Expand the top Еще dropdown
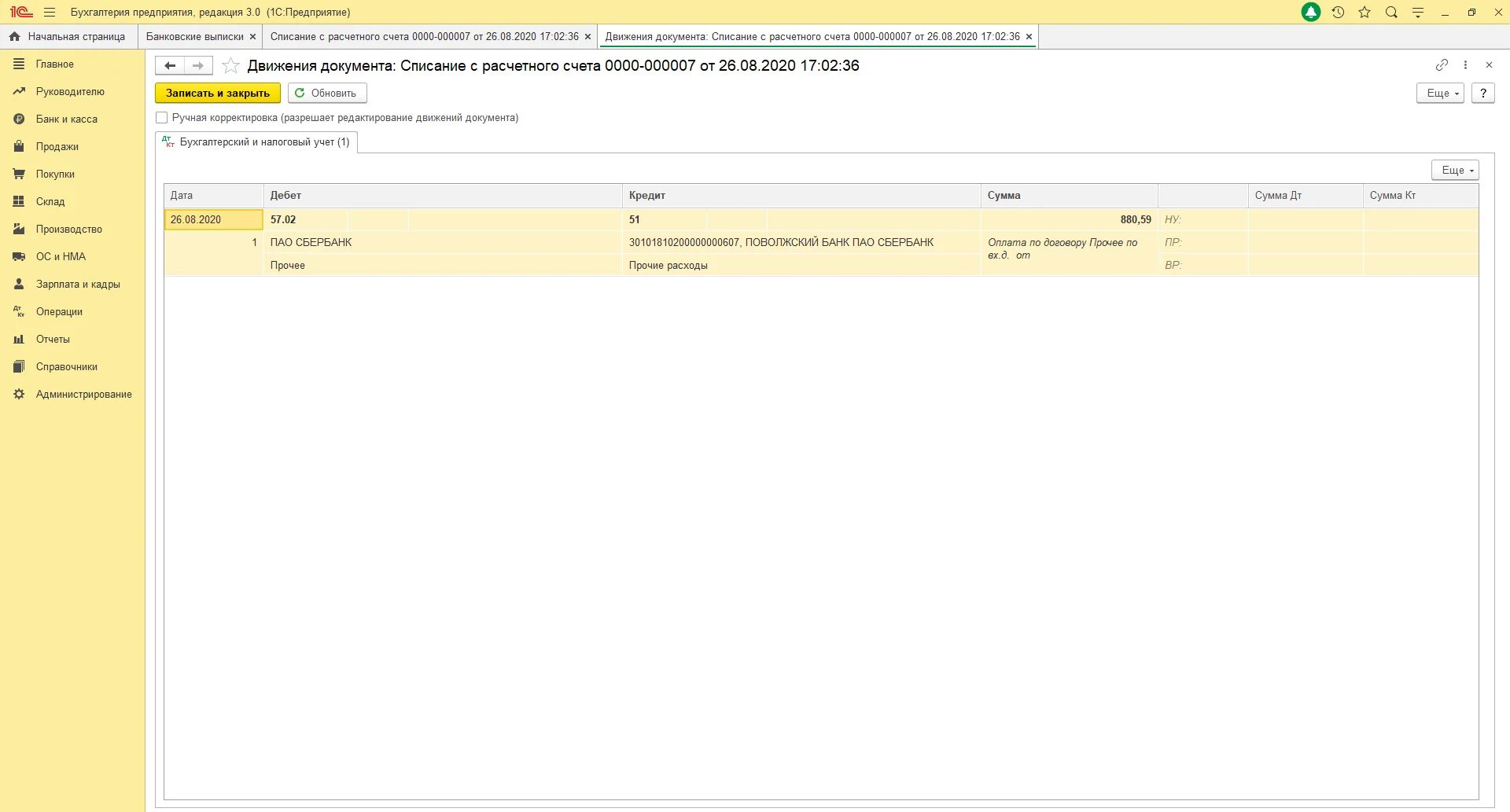Viewport: 1510px width, 812px height. [1440, 93]
